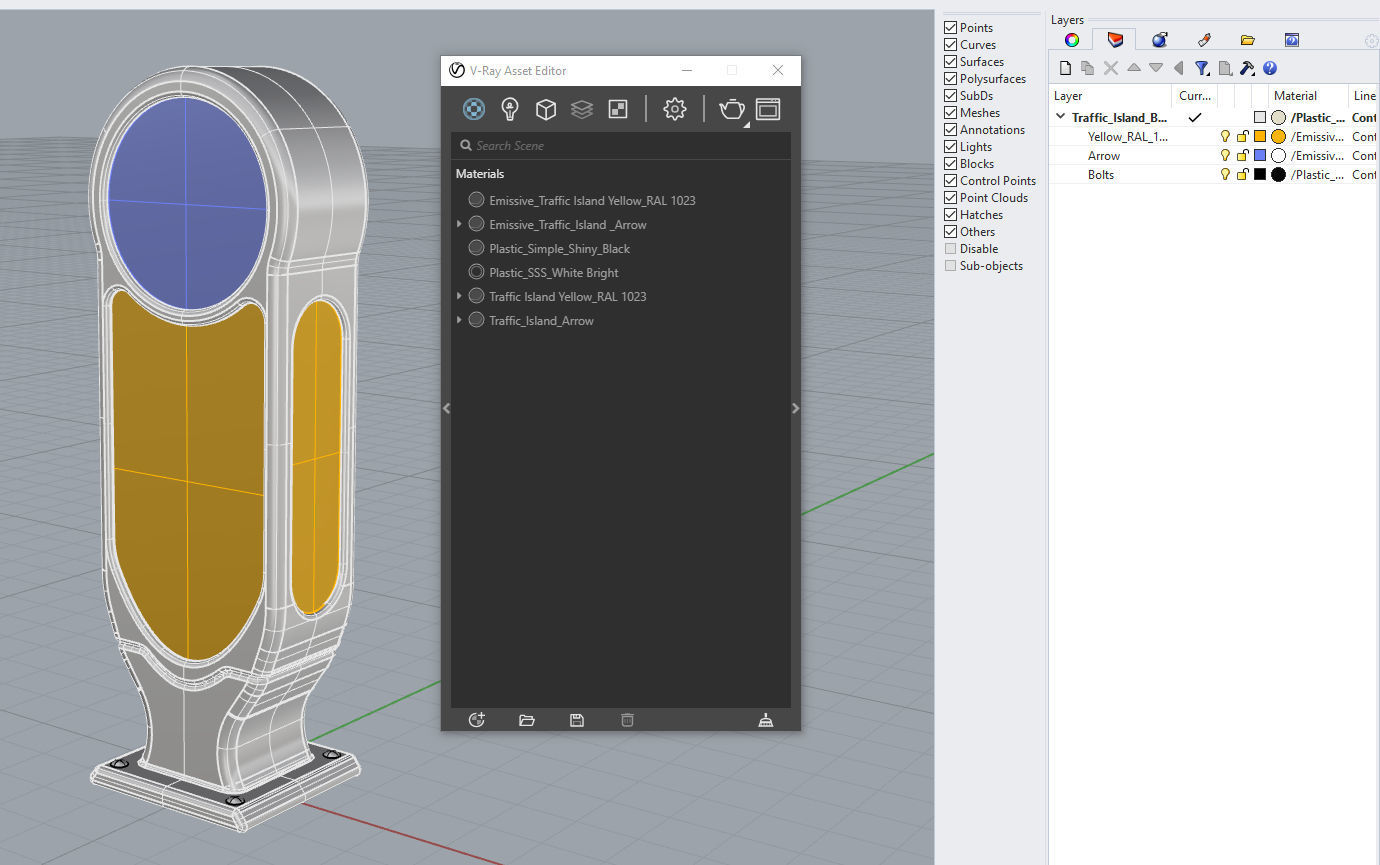Expand the Traffic_Island_Arrow material
The width and height of the screenshot is (1380, 865).
[459, 321]
